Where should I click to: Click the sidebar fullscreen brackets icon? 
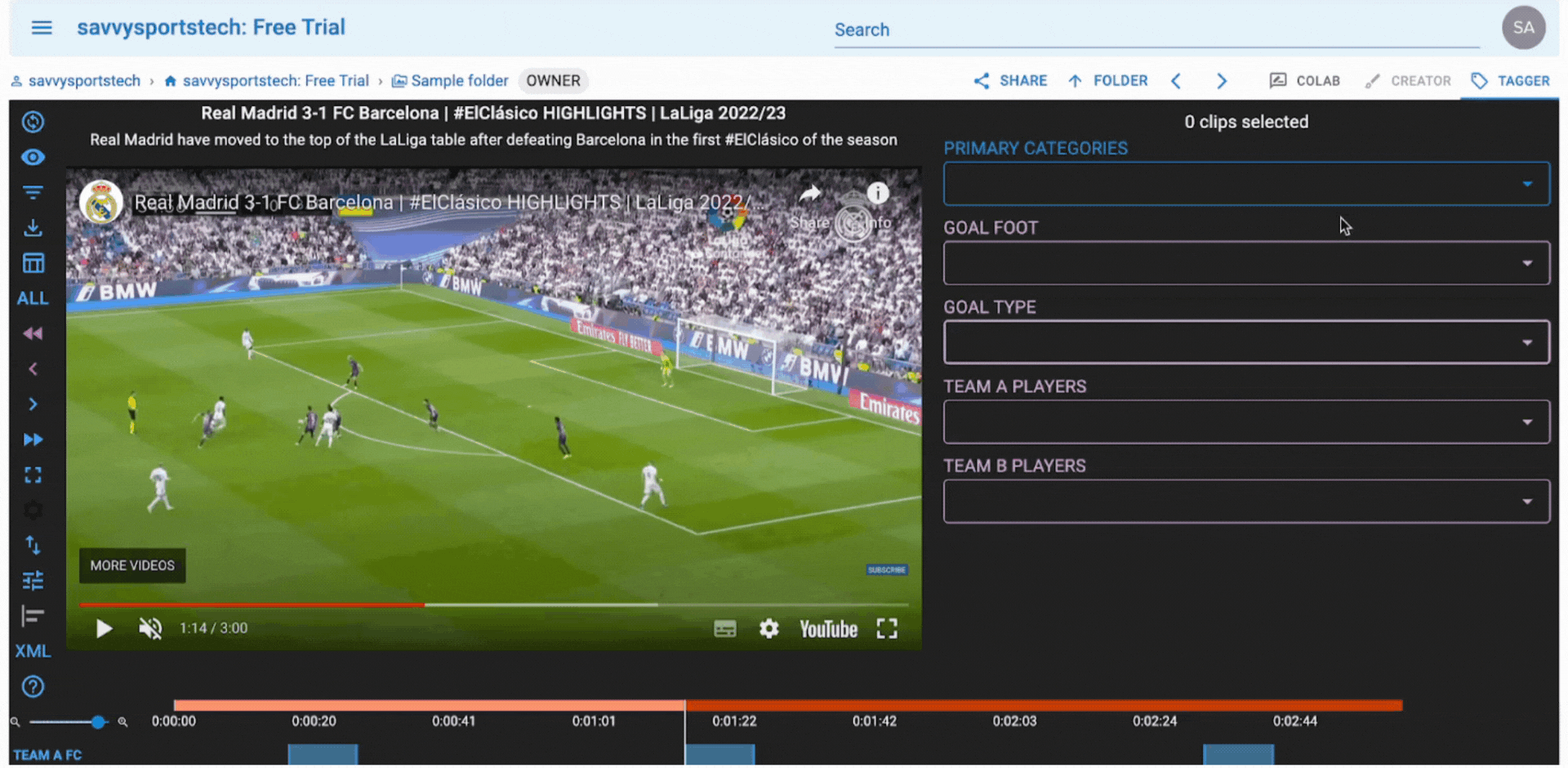(x=33, y=475)
